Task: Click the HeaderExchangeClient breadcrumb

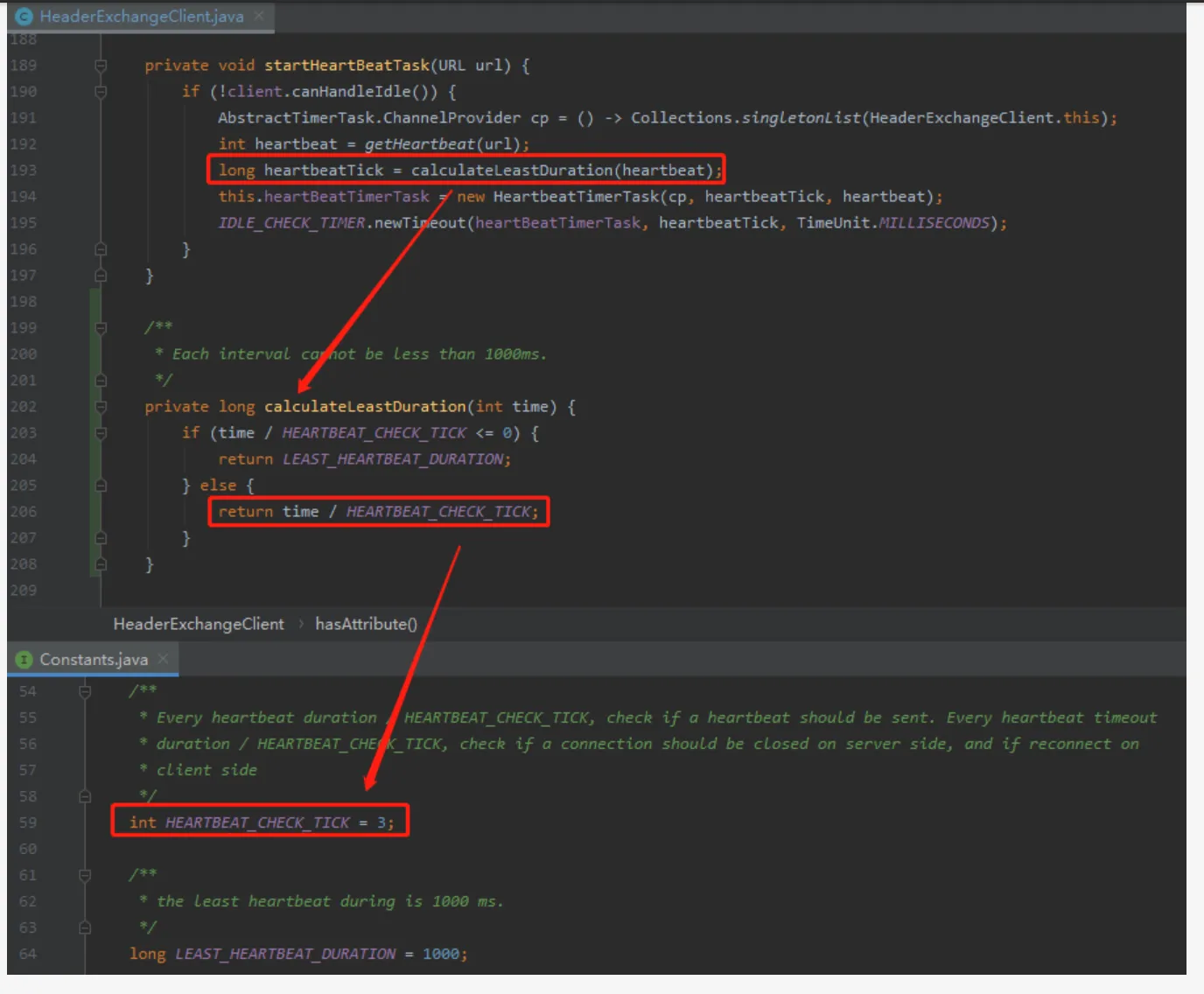Action: pyautogui.click(x=199, y=624)
